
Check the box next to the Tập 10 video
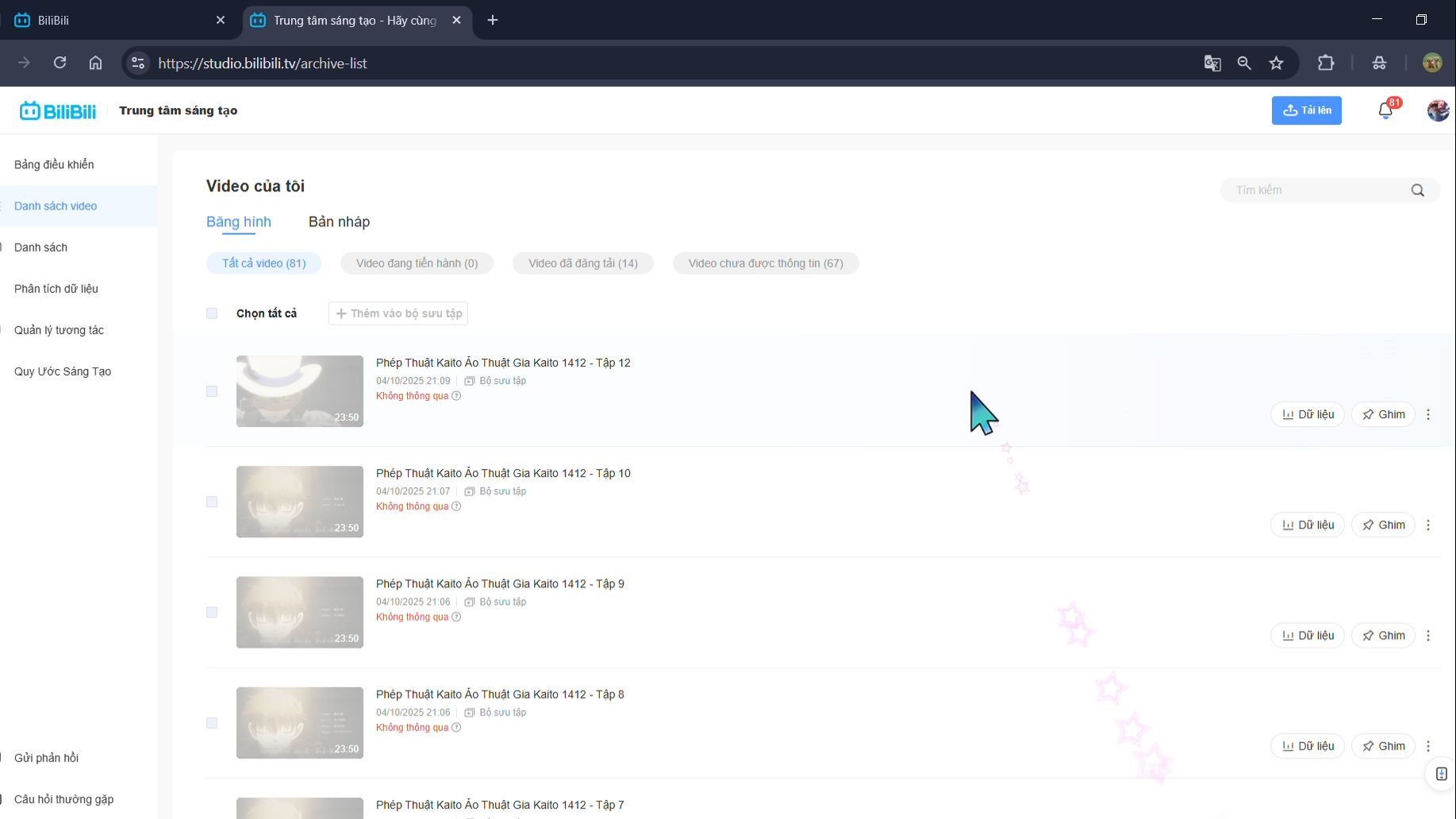(x=212, y=502)
